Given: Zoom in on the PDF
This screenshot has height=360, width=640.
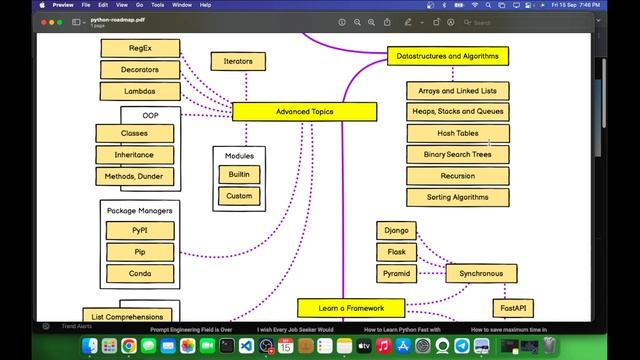Looking at the screenshot, I should click(x=371, y=22).
